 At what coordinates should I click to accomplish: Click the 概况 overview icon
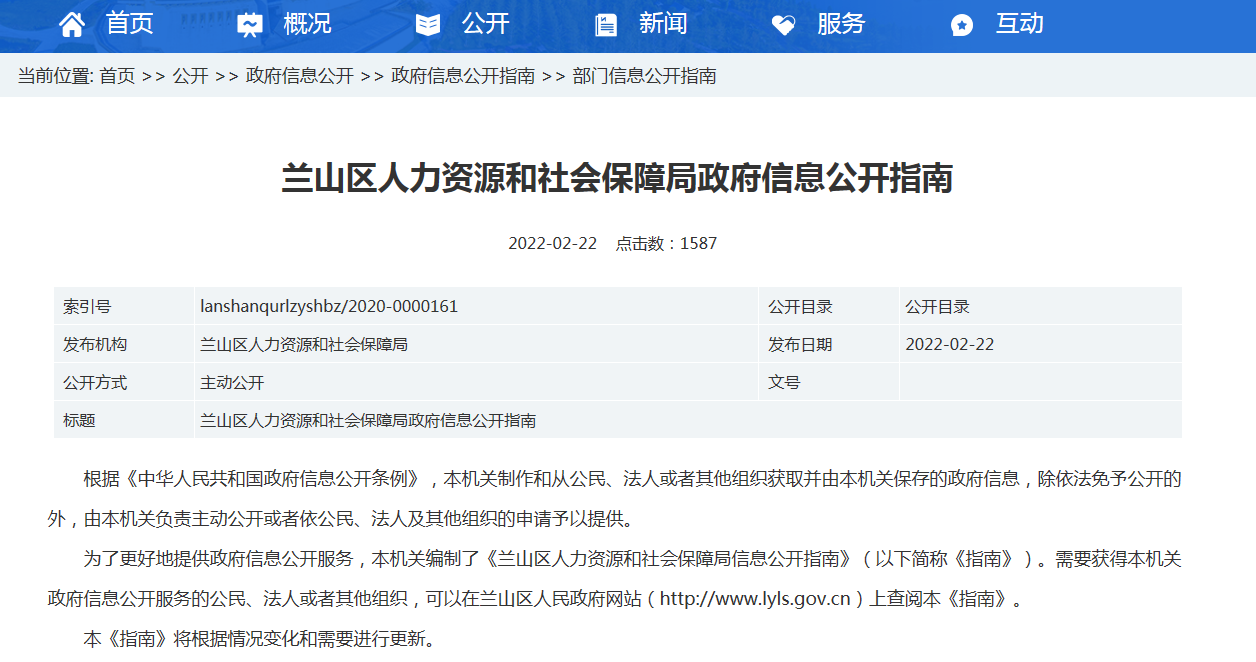tap(250, 25)
